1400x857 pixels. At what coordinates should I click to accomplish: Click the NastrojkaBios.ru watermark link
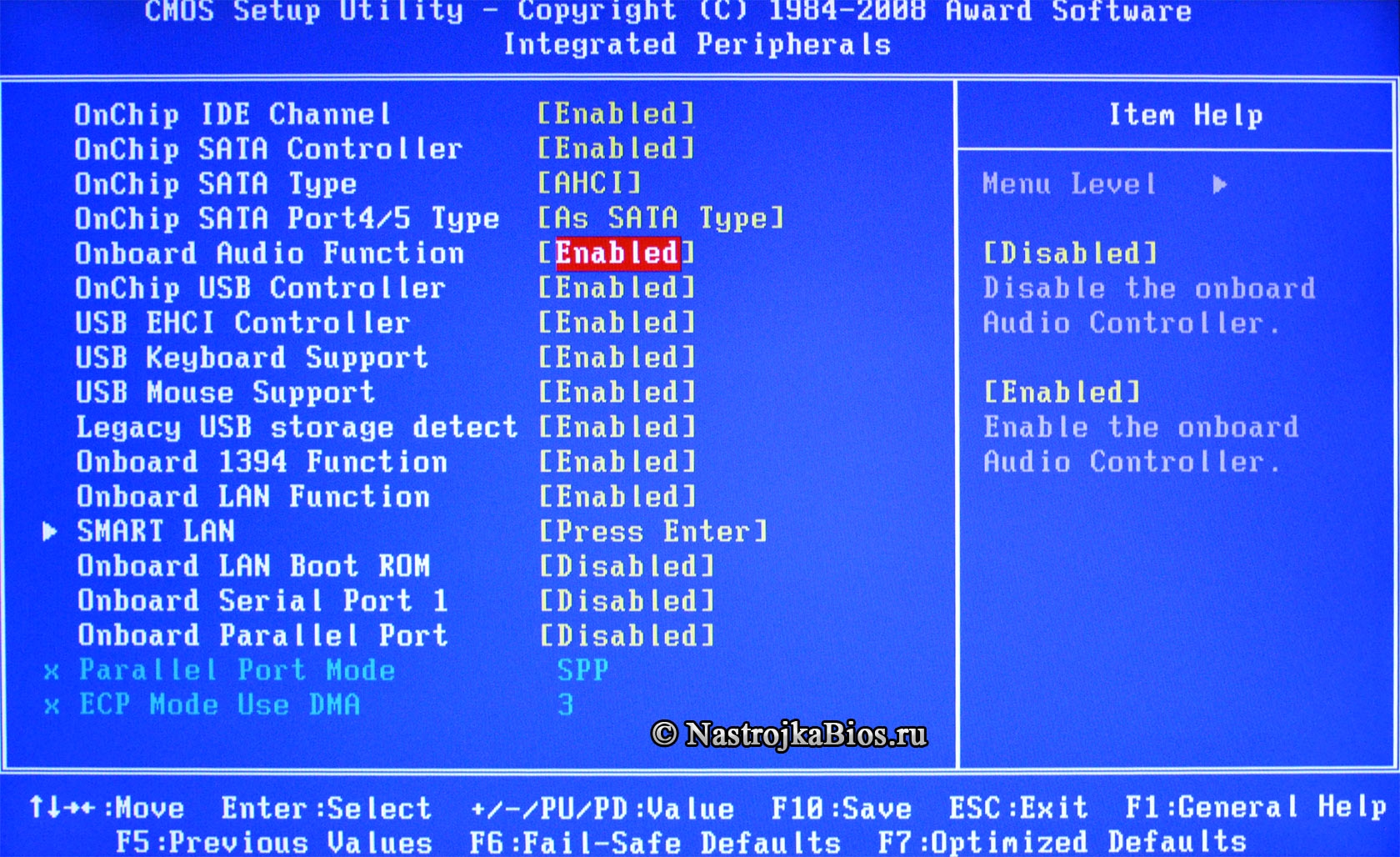point(788,734)
